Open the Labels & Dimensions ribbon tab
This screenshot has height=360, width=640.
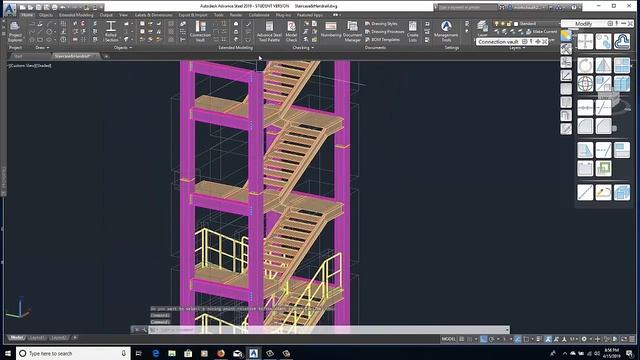(153, 15)
